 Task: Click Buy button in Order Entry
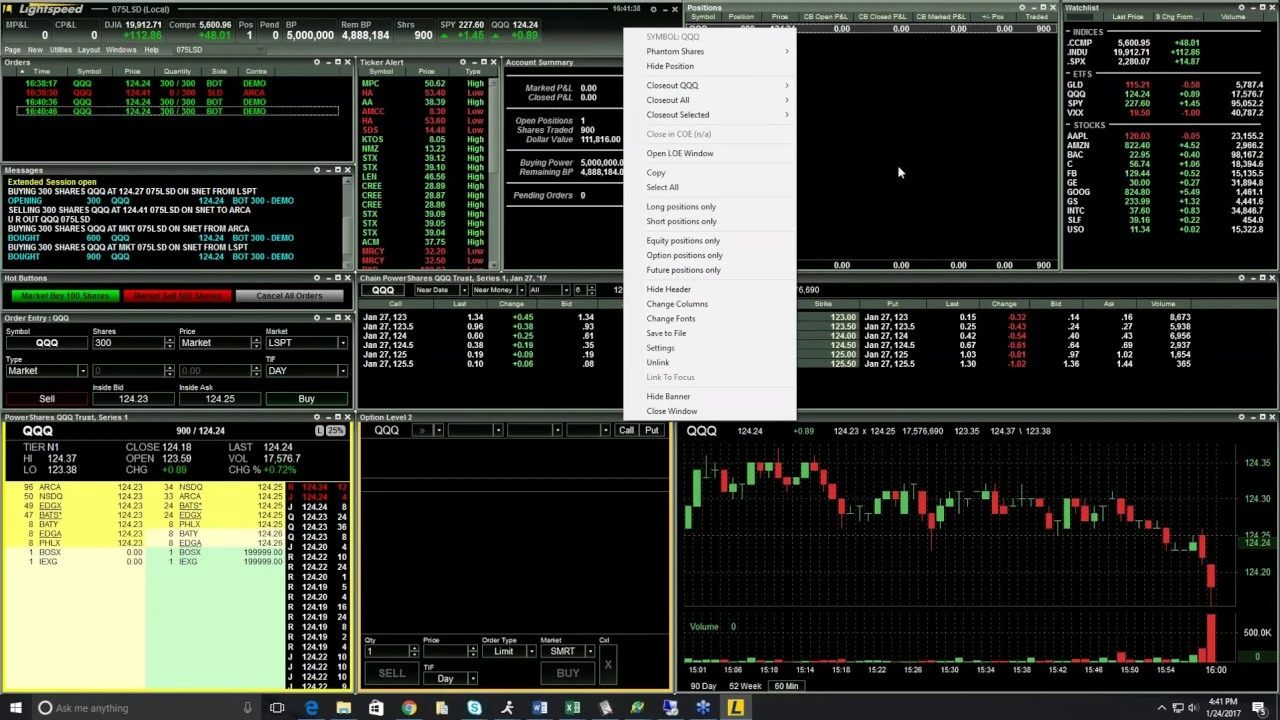click(x=306, y=399)
